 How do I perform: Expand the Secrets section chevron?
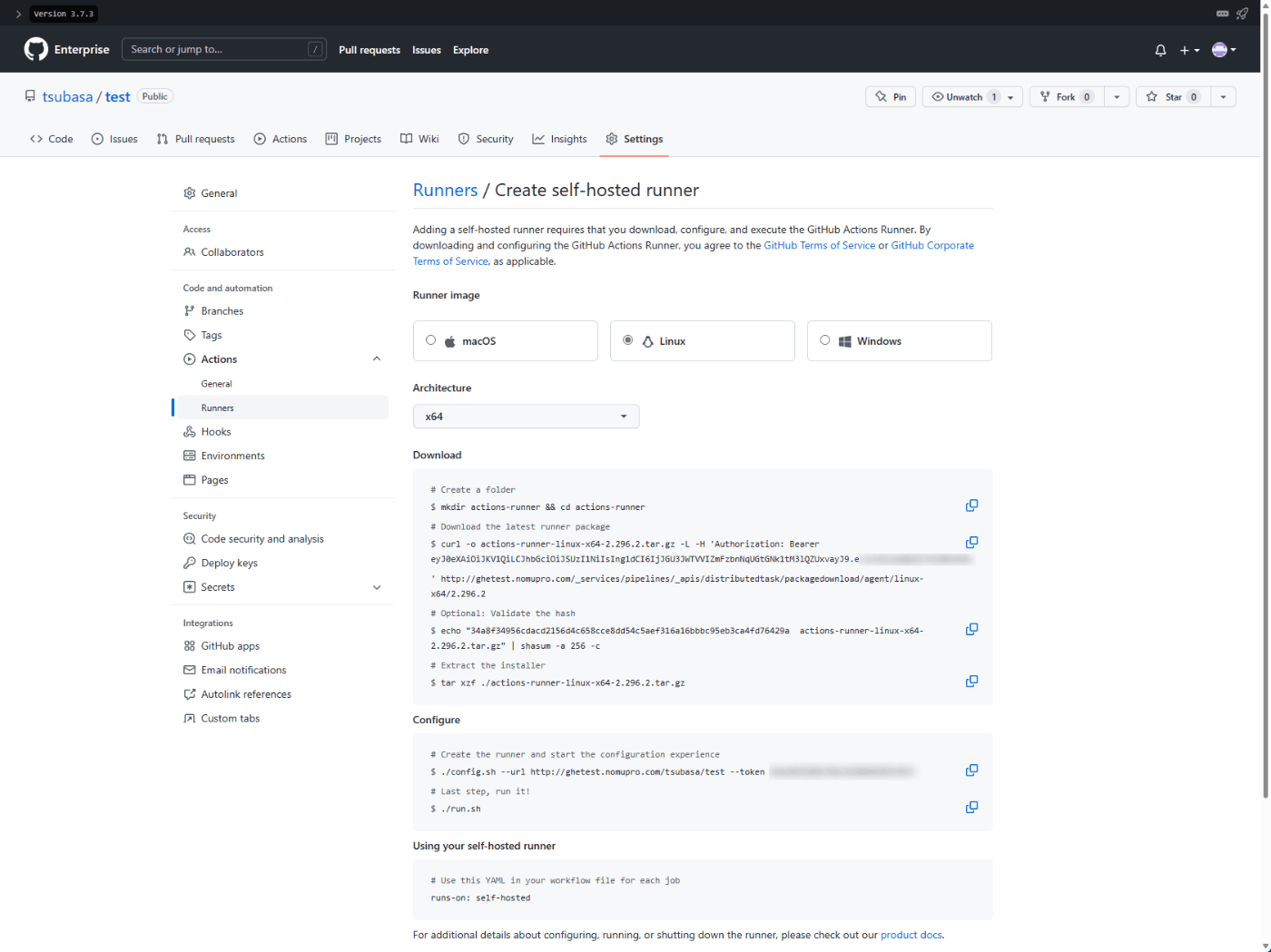(377, 587)
